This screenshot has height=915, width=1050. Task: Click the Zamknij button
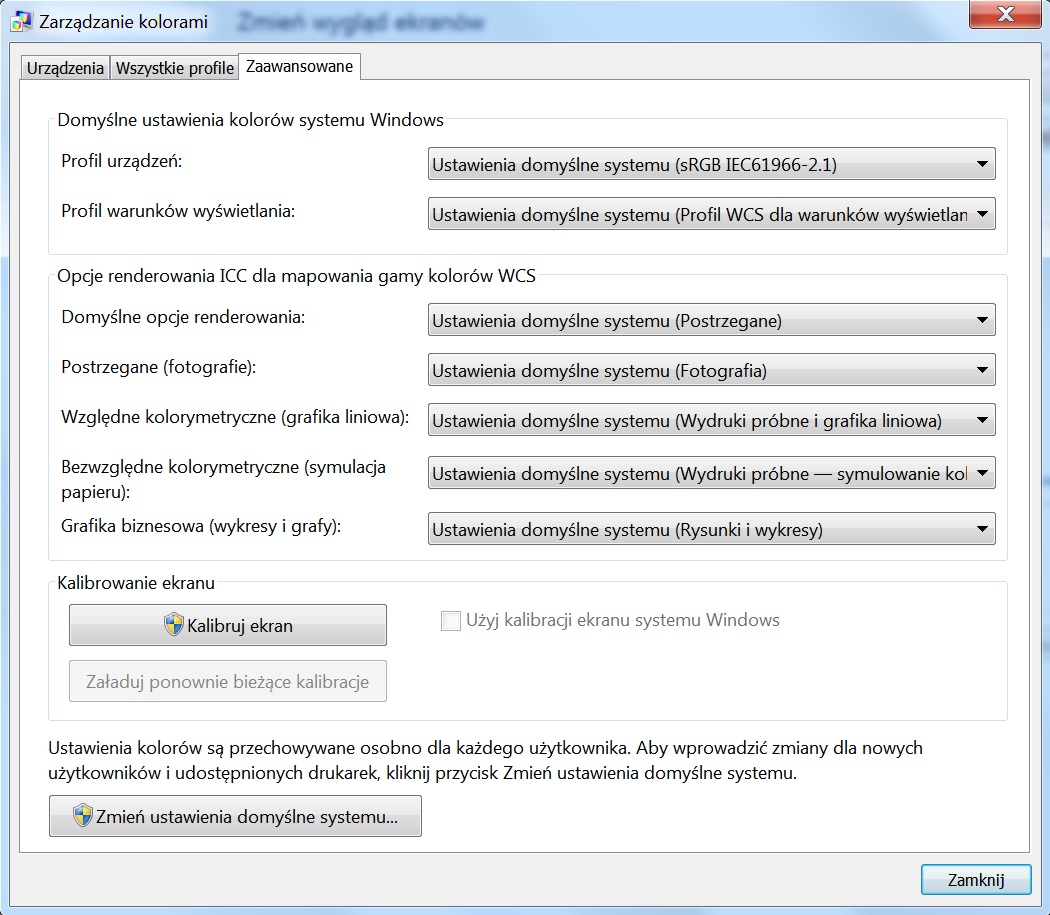pyautogui.click(x=976, y=879)
